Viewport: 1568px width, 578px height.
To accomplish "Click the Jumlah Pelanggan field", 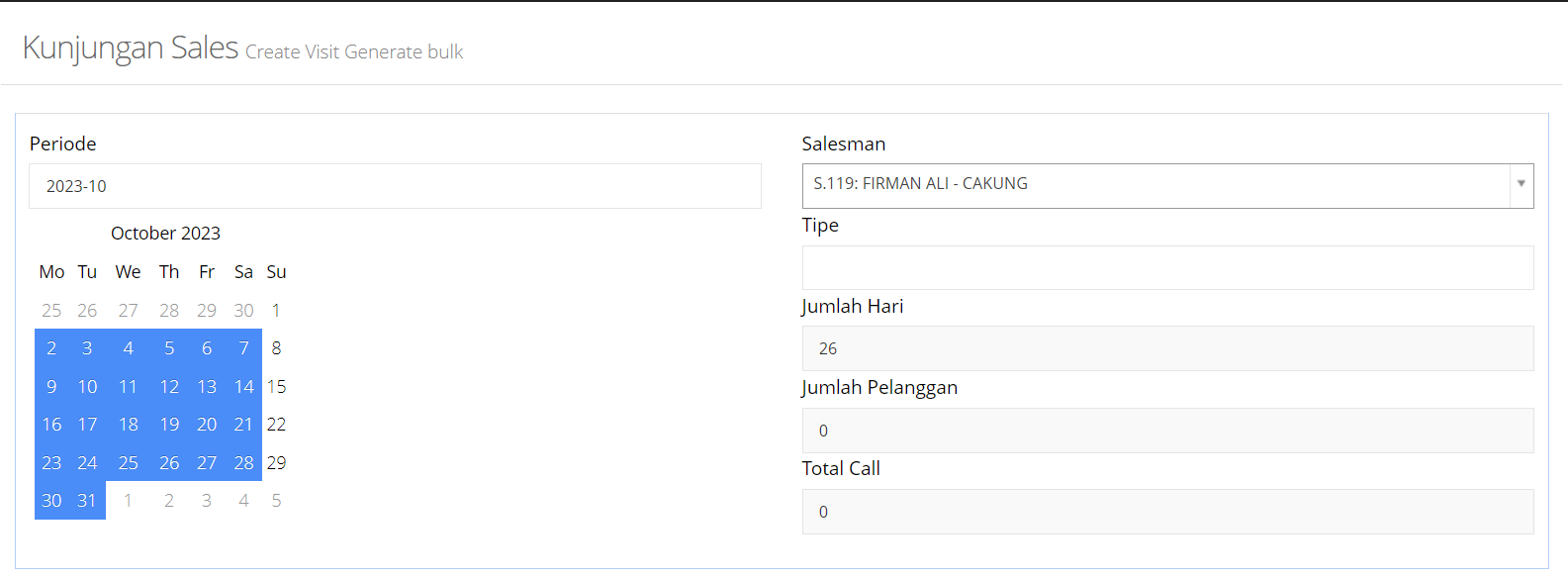I will (1167, 431).
